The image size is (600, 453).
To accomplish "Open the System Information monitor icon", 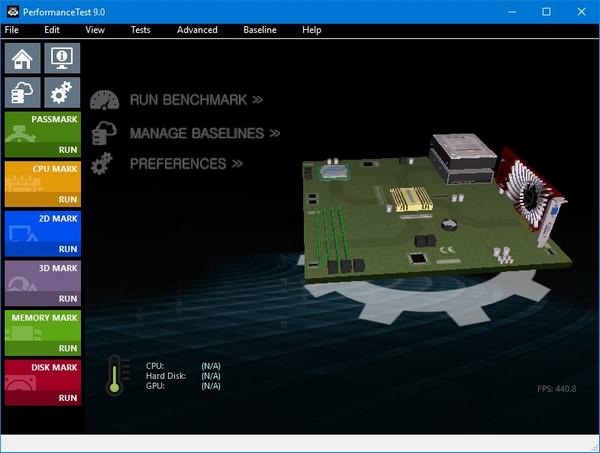I will pyautogui.click(x=62, y=58).
